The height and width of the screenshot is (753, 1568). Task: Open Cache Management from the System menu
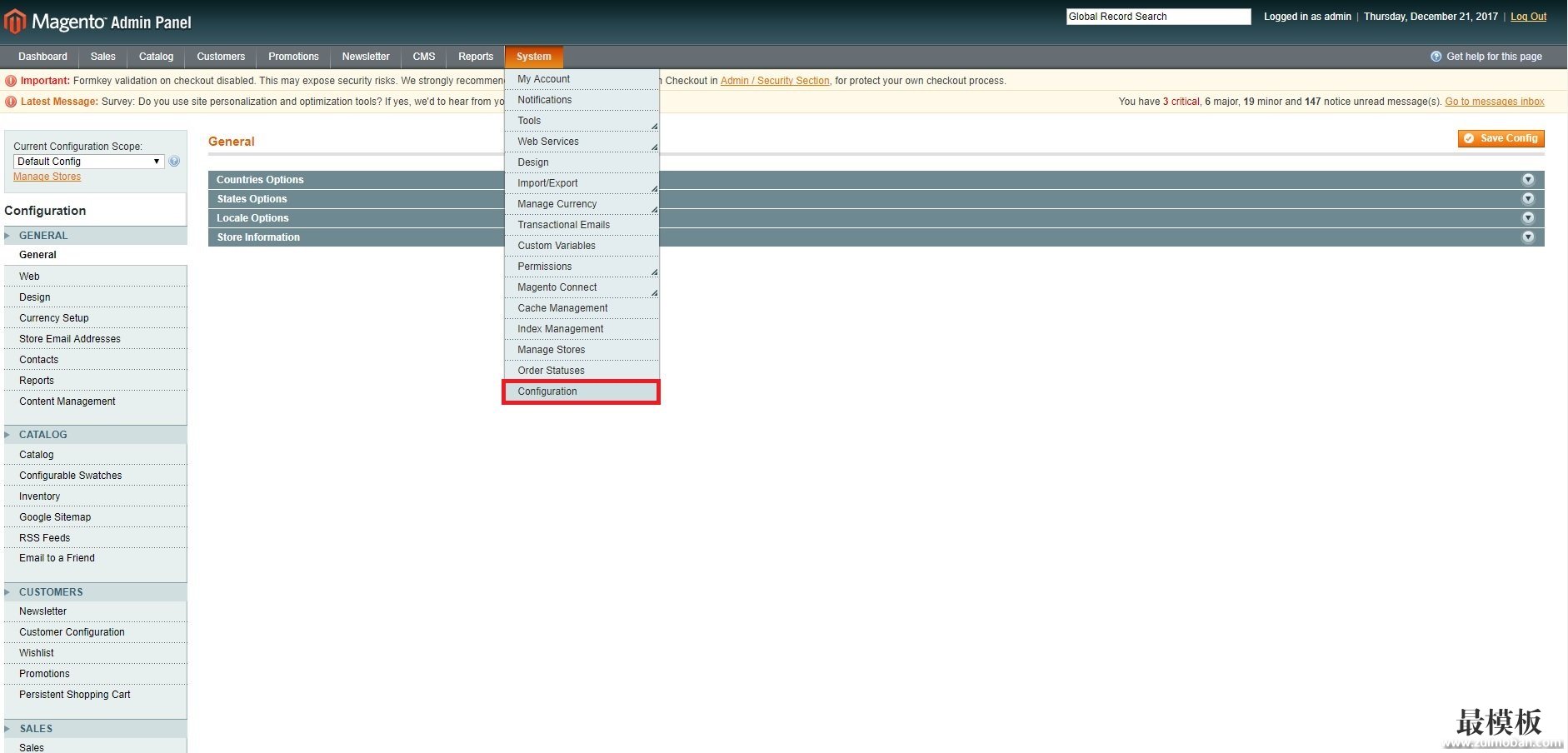562,308
